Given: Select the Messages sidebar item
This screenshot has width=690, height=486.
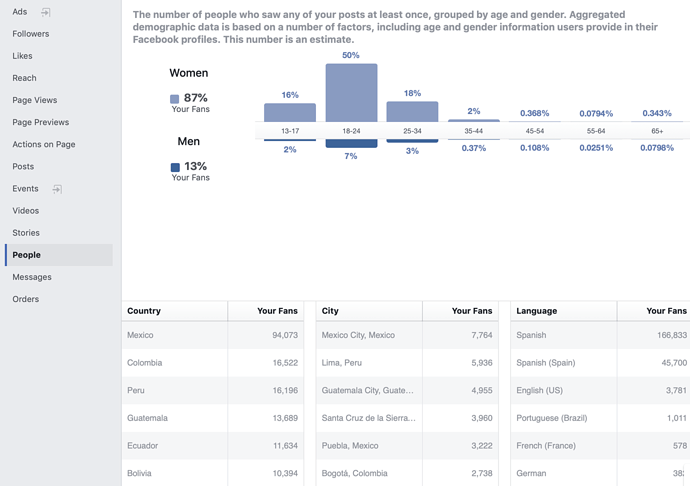Looking at the screenshot, I should tap(32, 277).
